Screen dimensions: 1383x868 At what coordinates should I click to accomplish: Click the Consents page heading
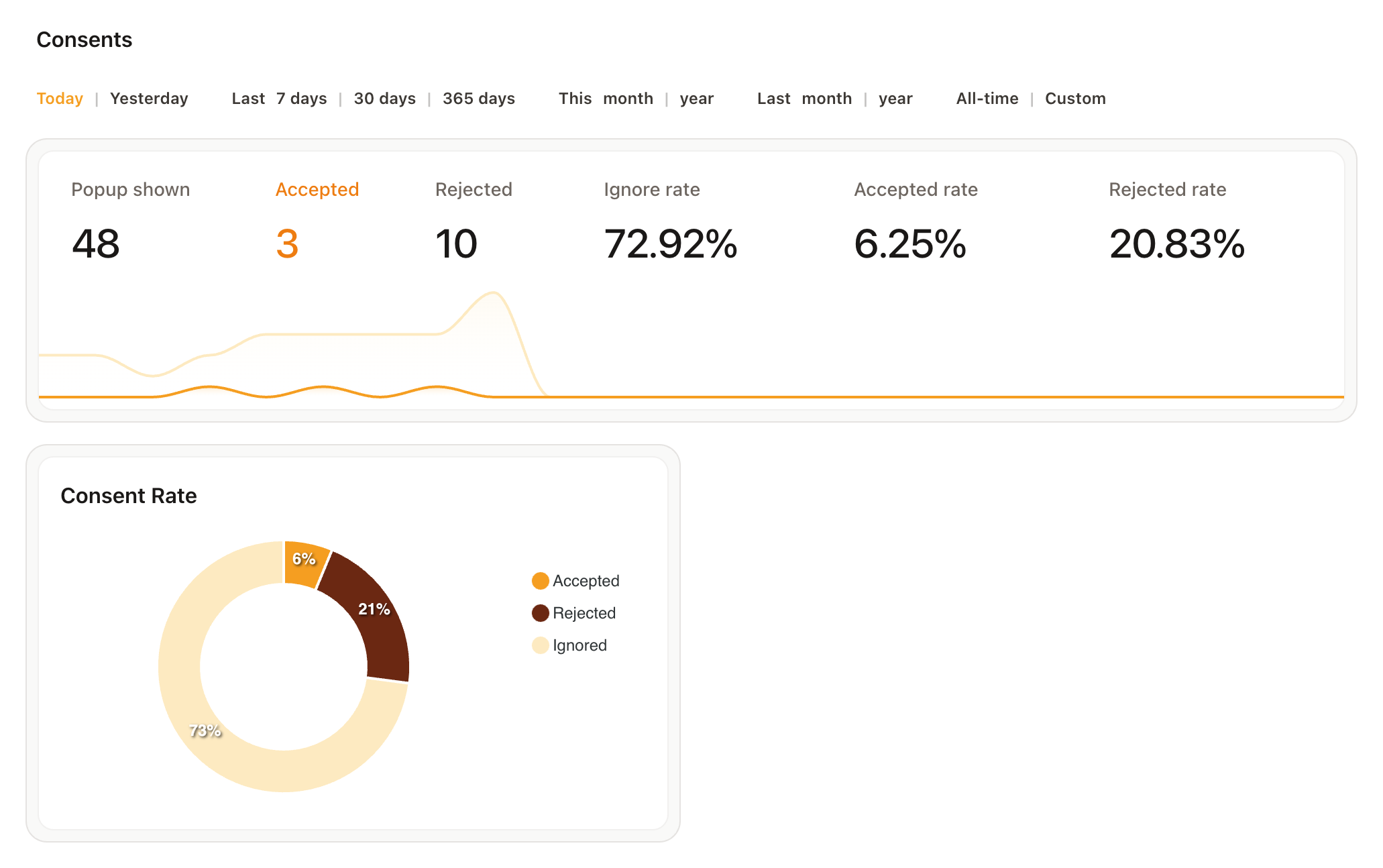point(85,40)
